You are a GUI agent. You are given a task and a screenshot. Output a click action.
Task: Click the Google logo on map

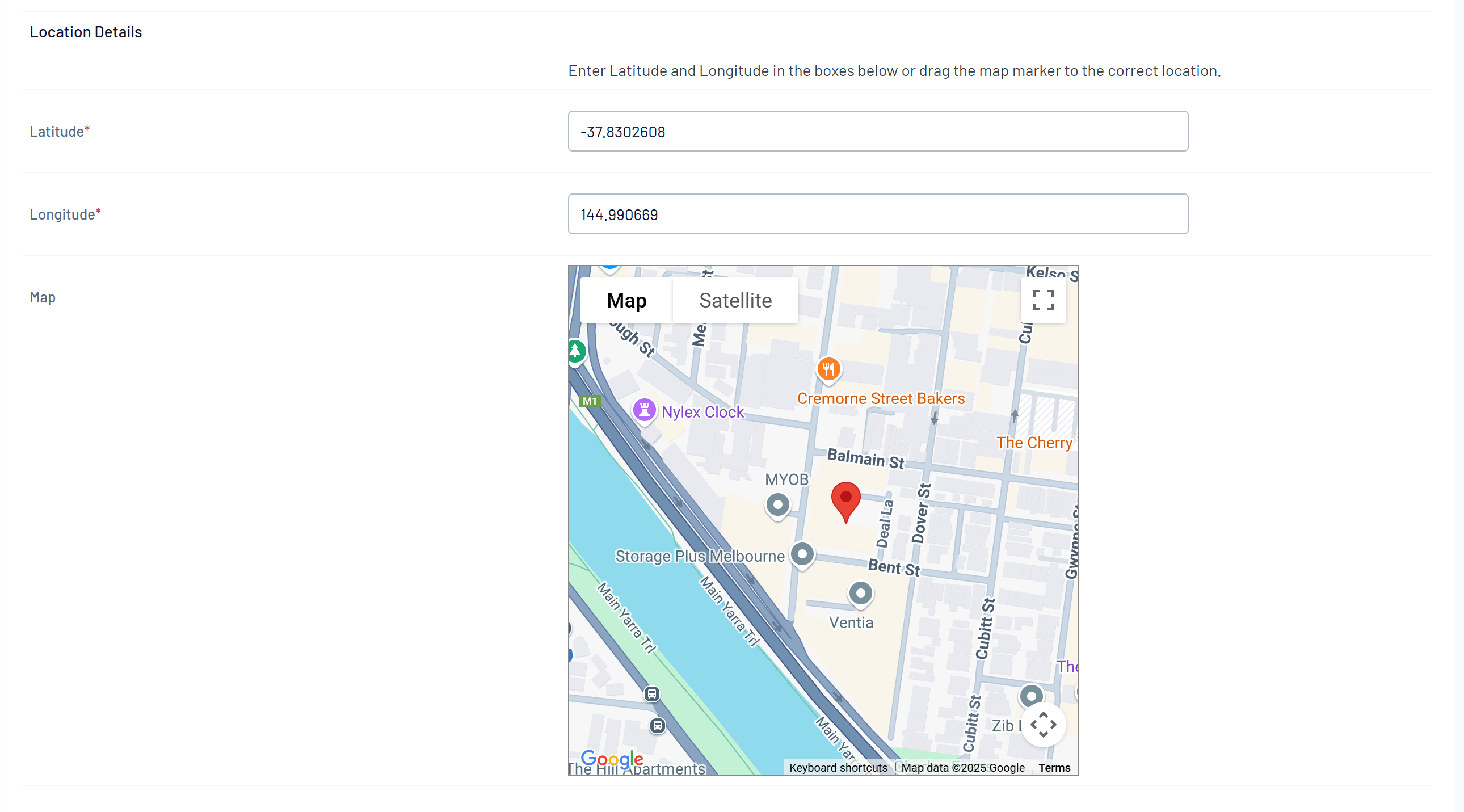point(612,758)
